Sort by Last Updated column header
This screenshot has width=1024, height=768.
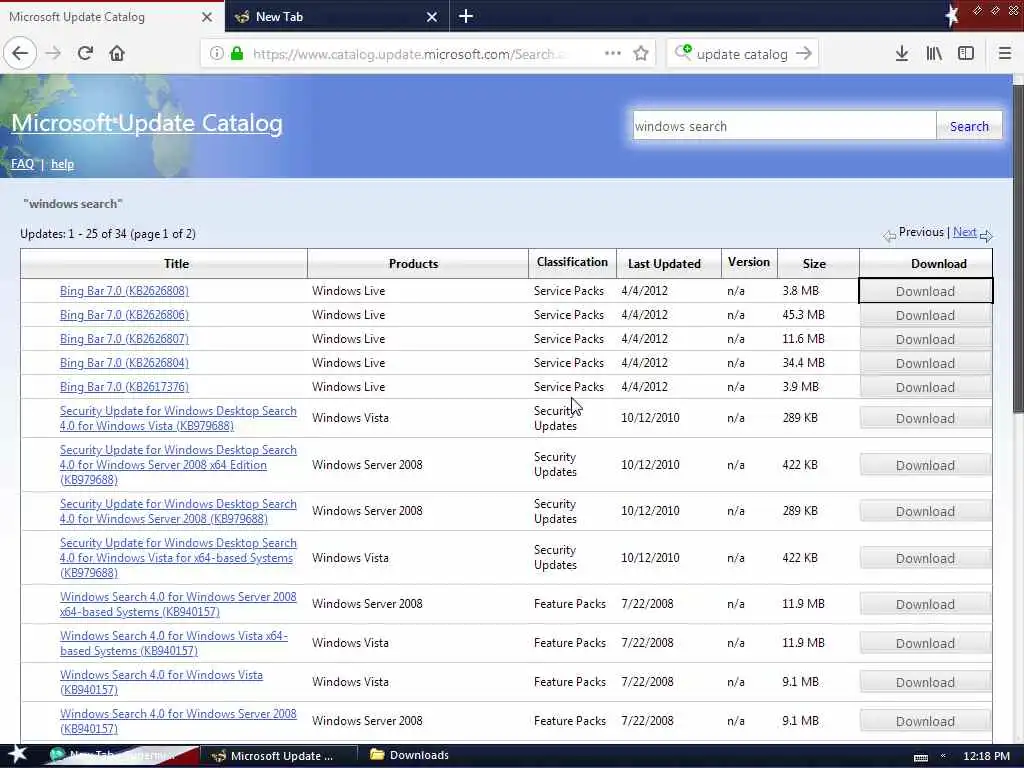[x=664, y=264]
